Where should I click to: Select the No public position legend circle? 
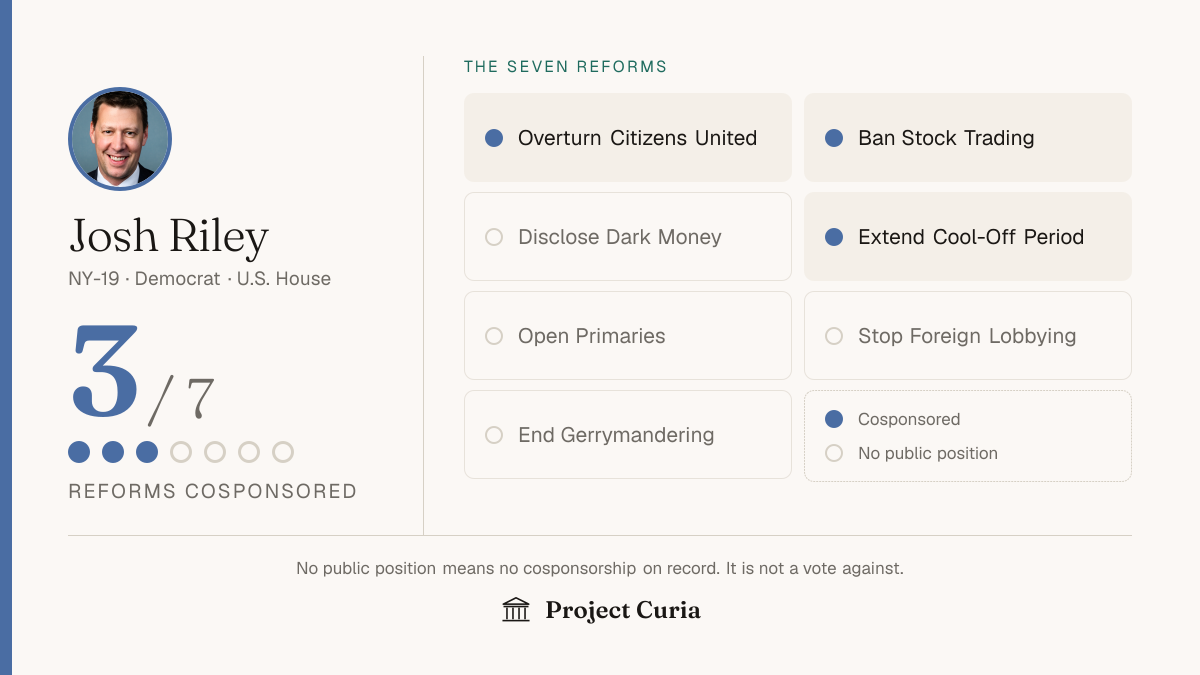(834, 453)
